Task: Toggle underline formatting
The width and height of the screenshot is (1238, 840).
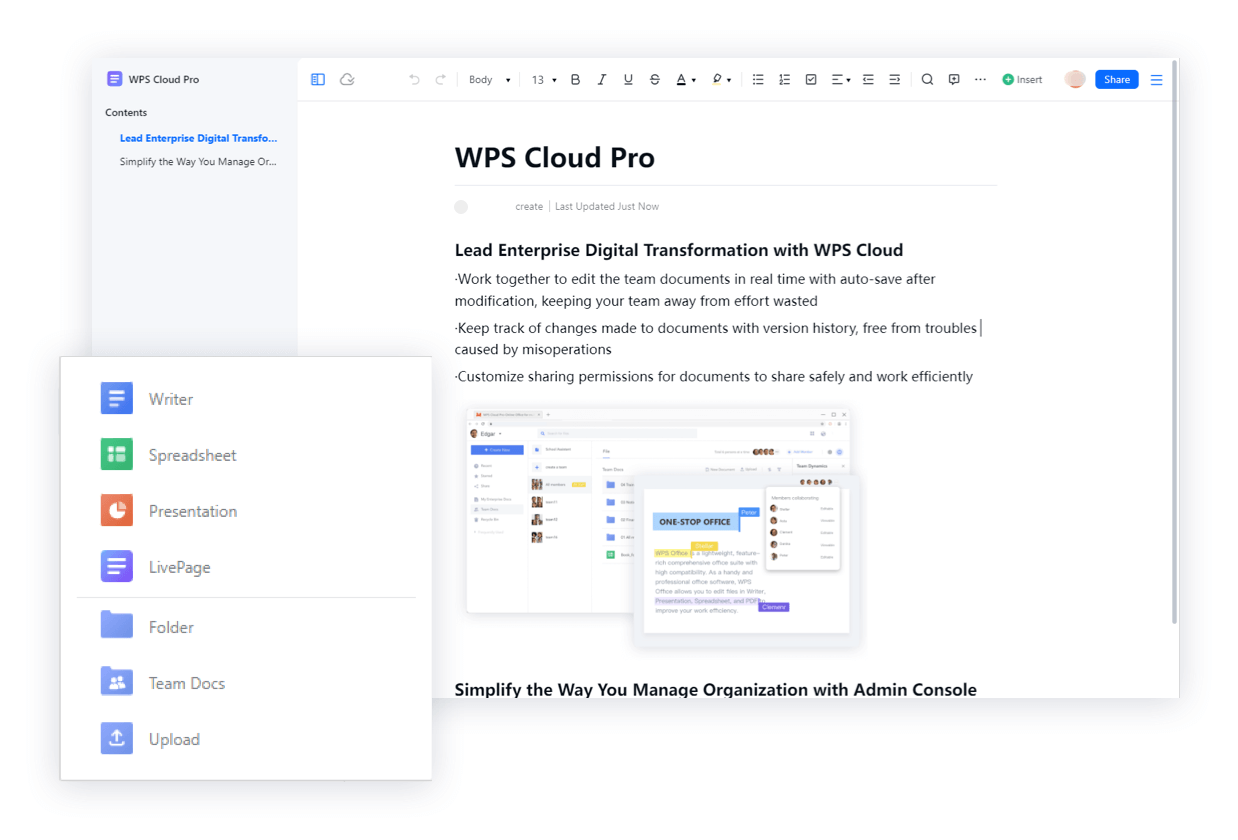Action: (628, 80)
